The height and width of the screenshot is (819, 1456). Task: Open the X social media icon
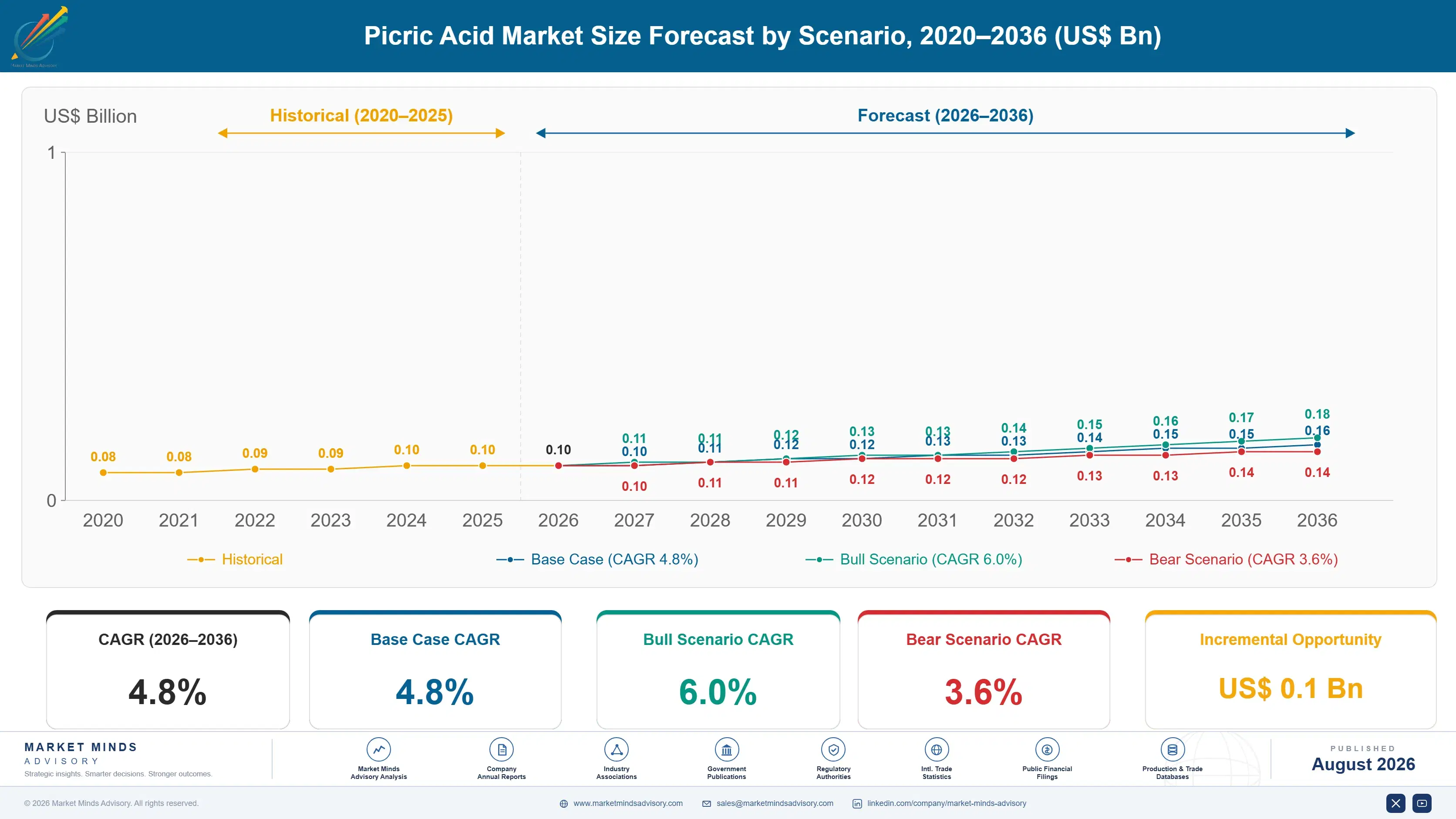(1395, 803)
